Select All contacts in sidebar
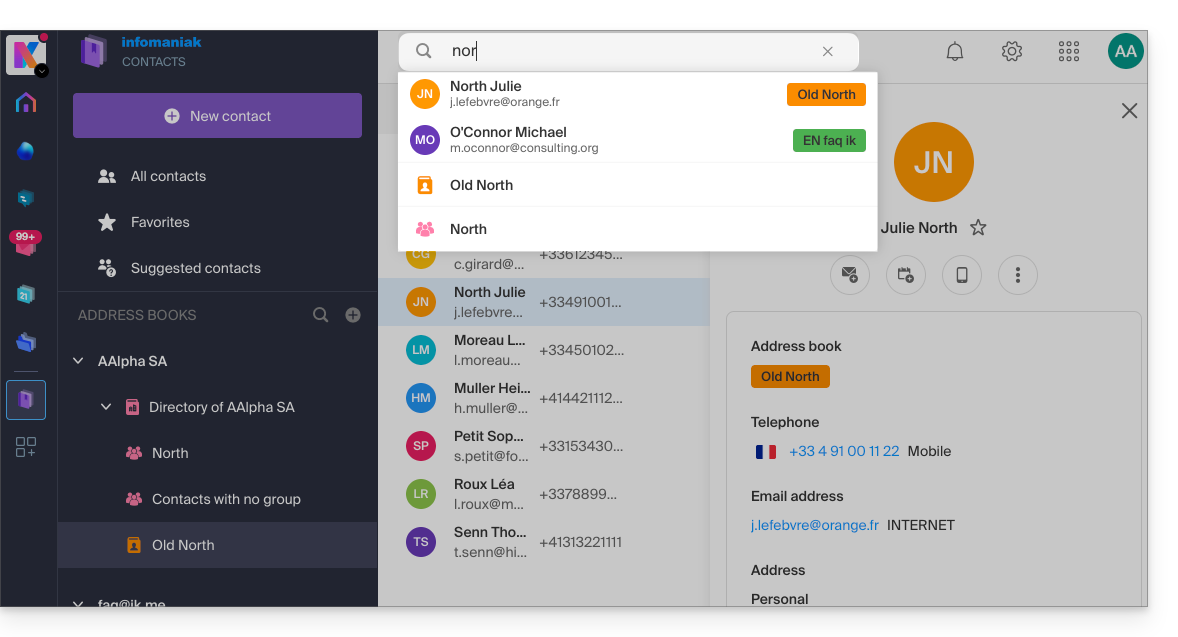 coord(168,176)
